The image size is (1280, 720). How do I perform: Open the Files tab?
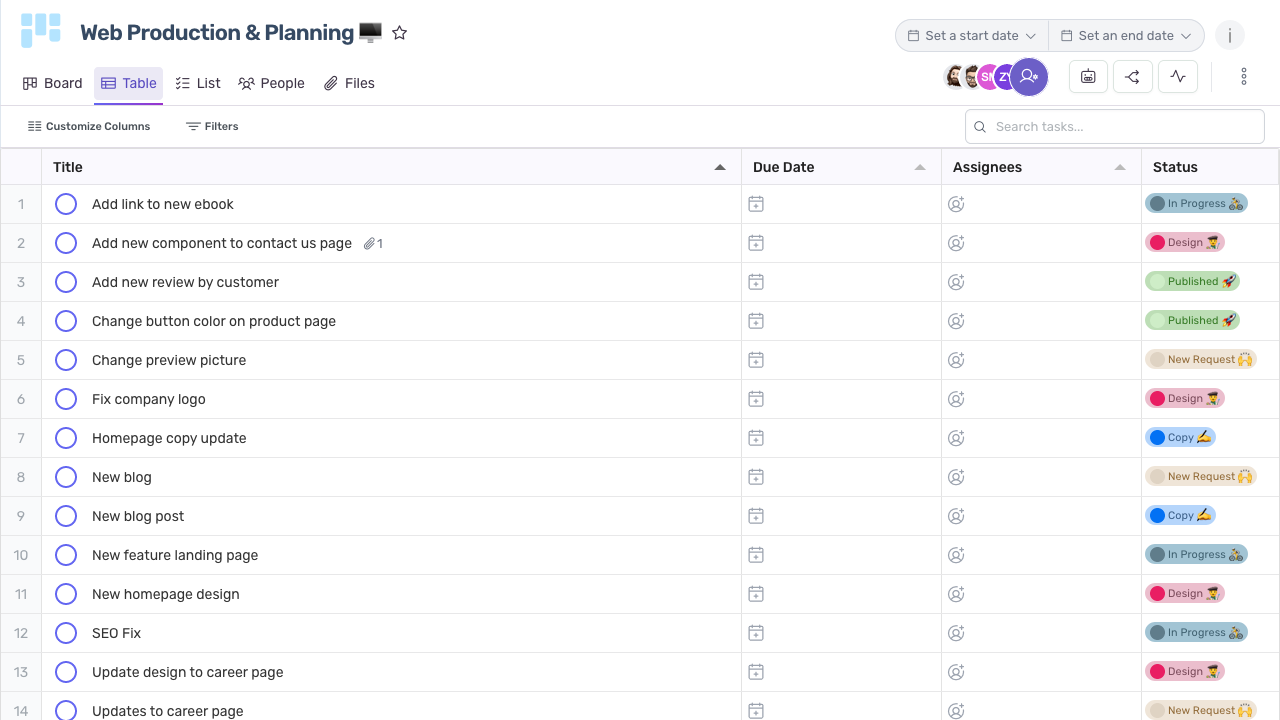point(349,83)
